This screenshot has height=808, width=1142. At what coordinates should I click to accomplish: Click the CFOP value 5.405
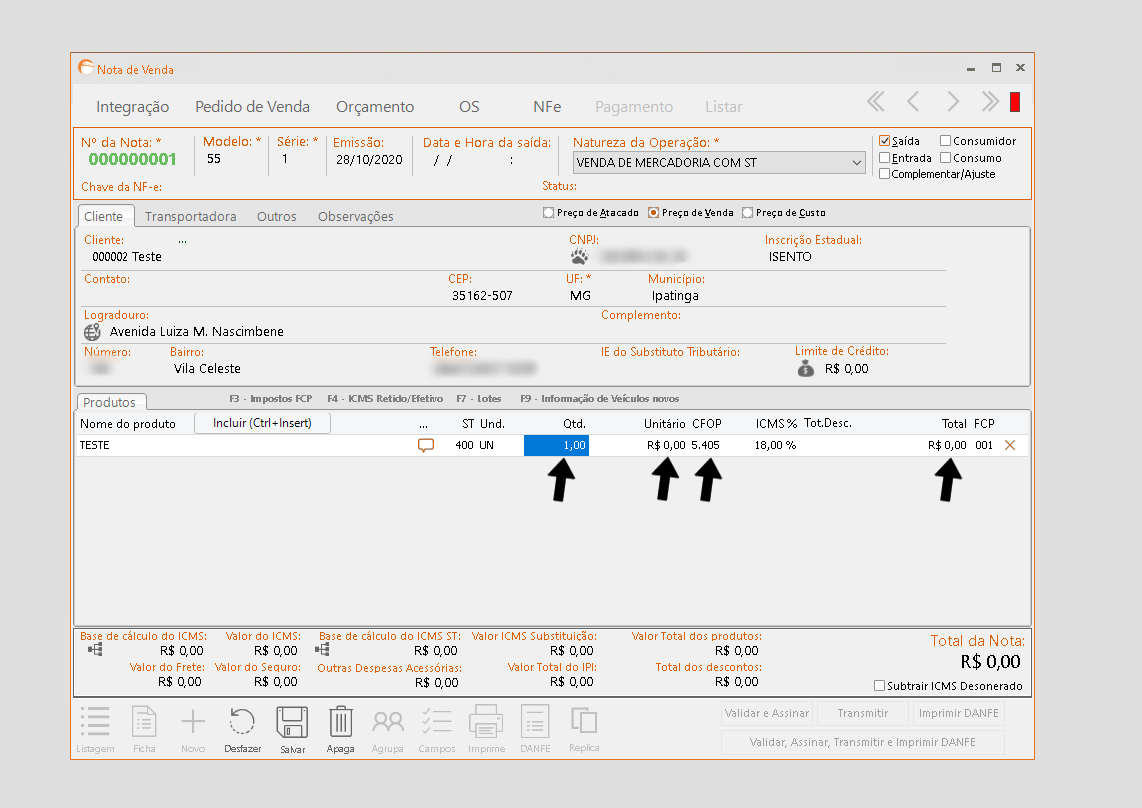point(706,445)
